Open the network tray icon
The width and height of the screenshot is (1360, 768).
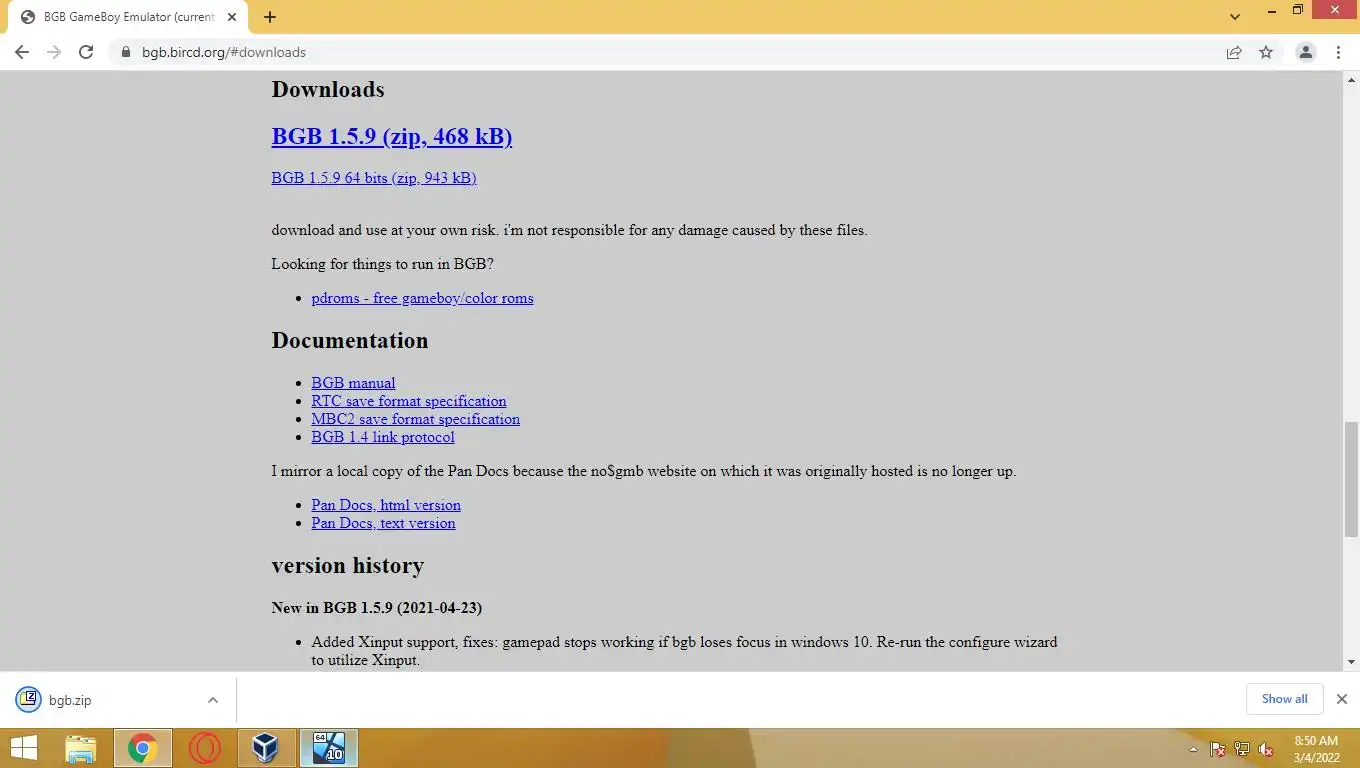click(x=1242, y=749)
